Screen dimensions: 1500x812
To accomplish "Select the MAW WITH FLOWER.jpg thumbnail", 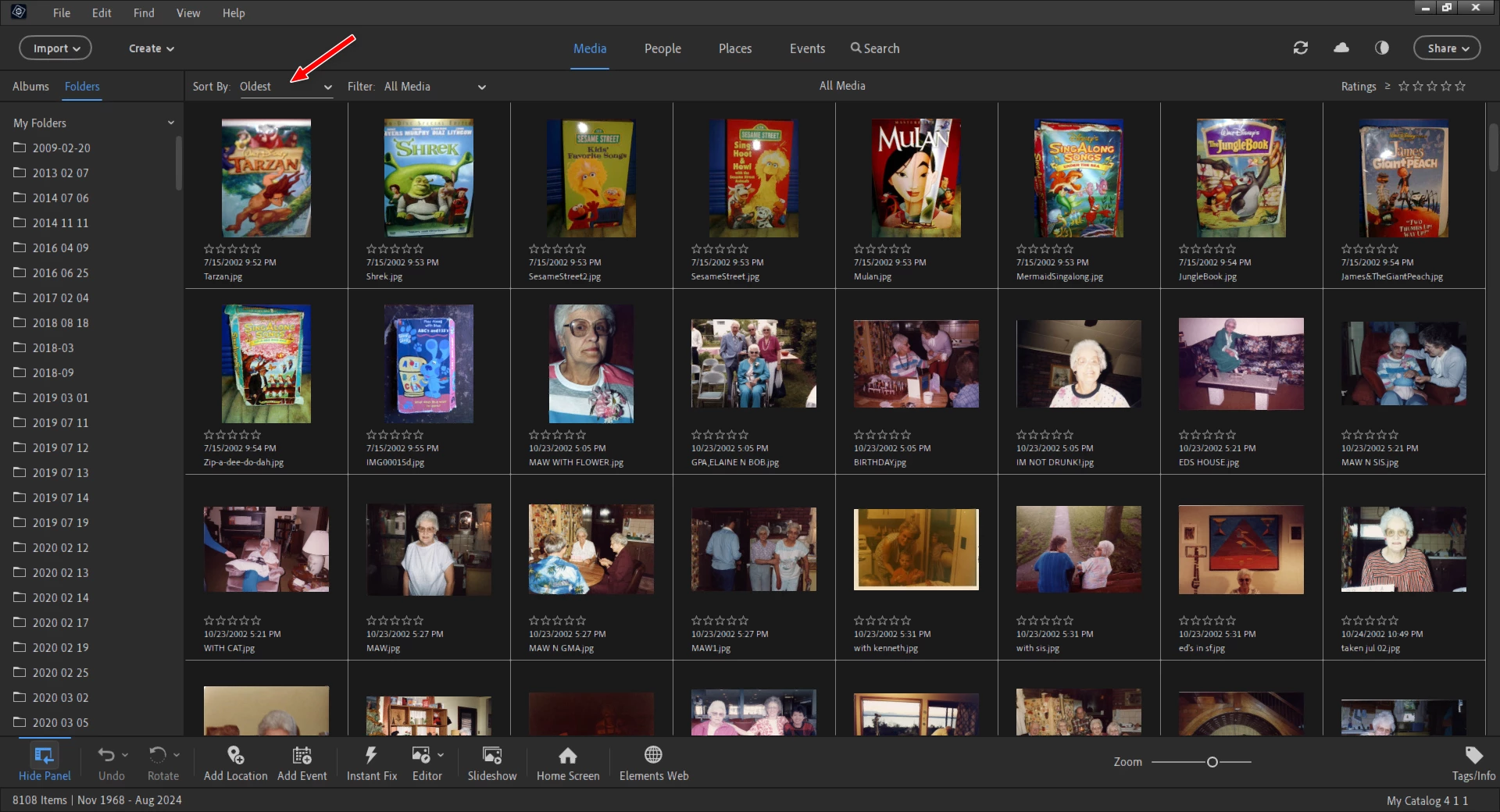I will tap(591, 364).
